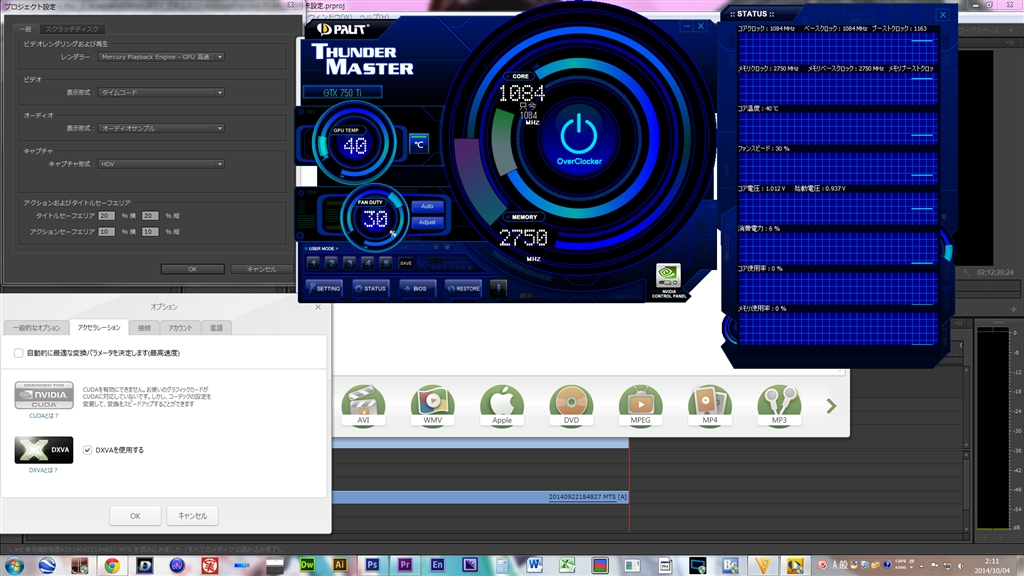Switch to the アカウント tab
1024x576 pixels.
coord(180,328)
